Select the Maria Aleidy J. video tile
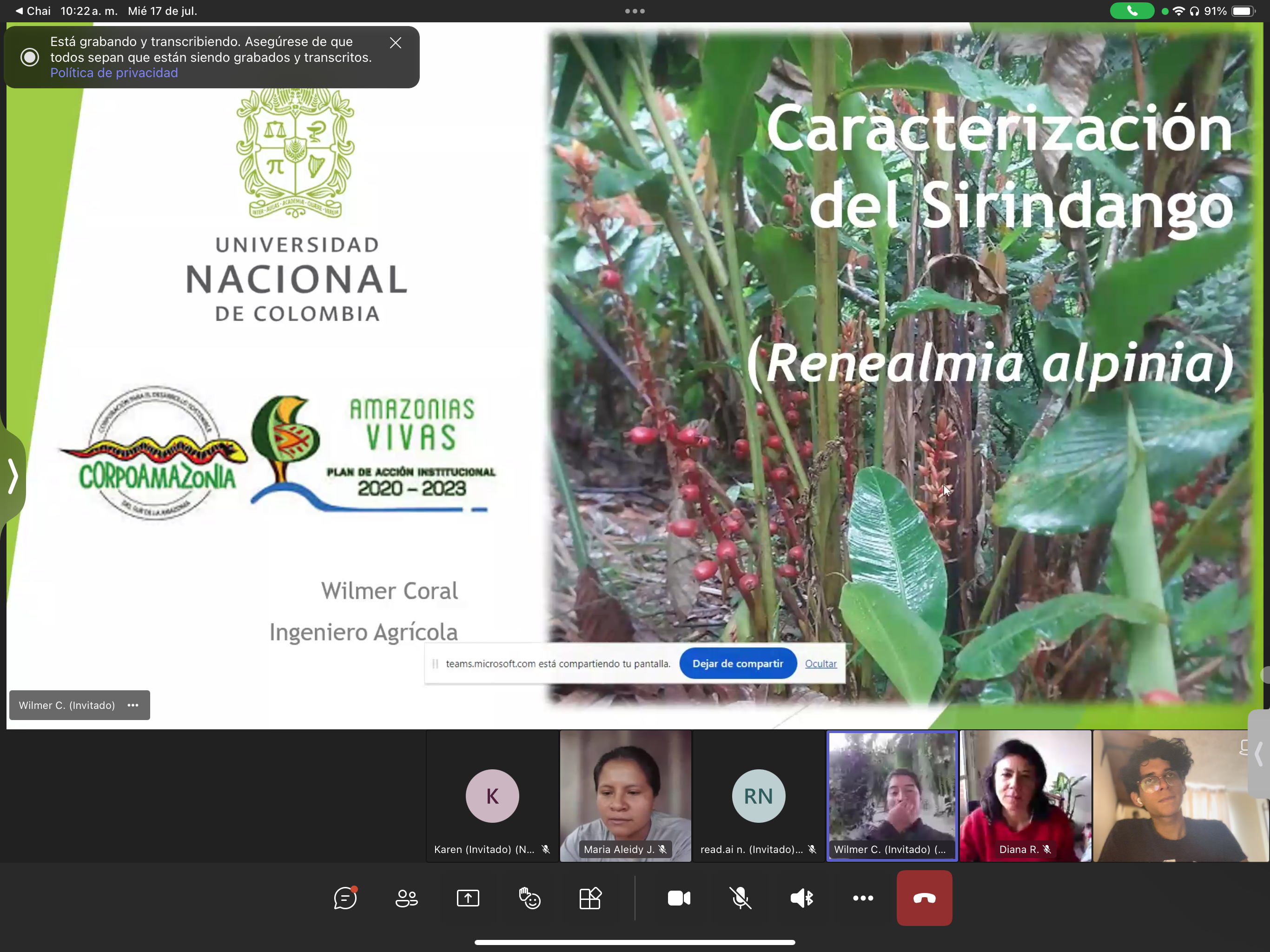Image resolution: width=1270 pixels, height=952 pixels. (625, 795)
